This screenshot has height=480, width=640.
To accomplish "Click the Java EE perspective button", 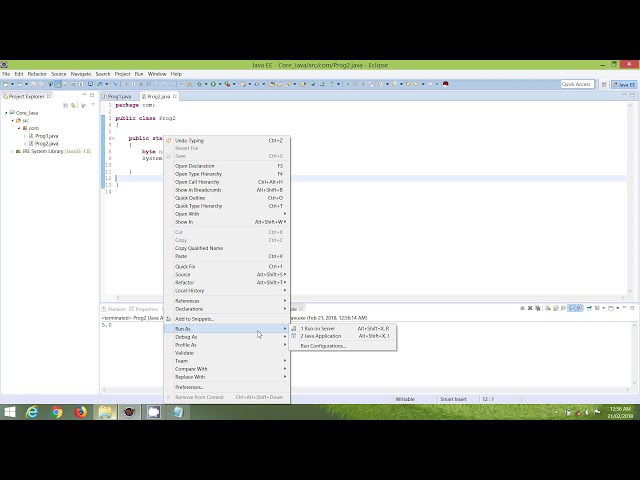I will 624,84.
